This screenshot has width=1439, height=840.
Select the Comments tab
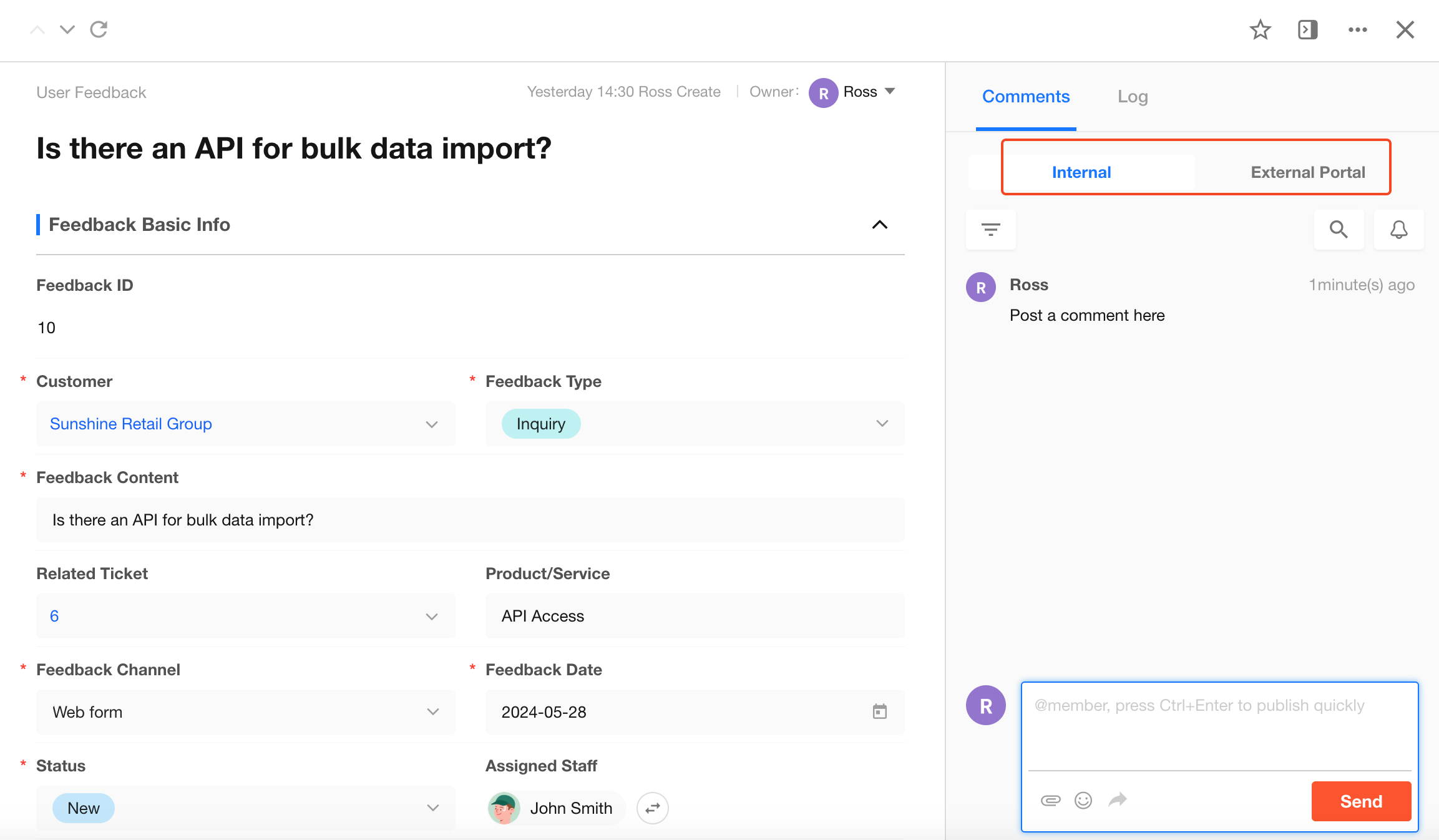coord(1025,97)
